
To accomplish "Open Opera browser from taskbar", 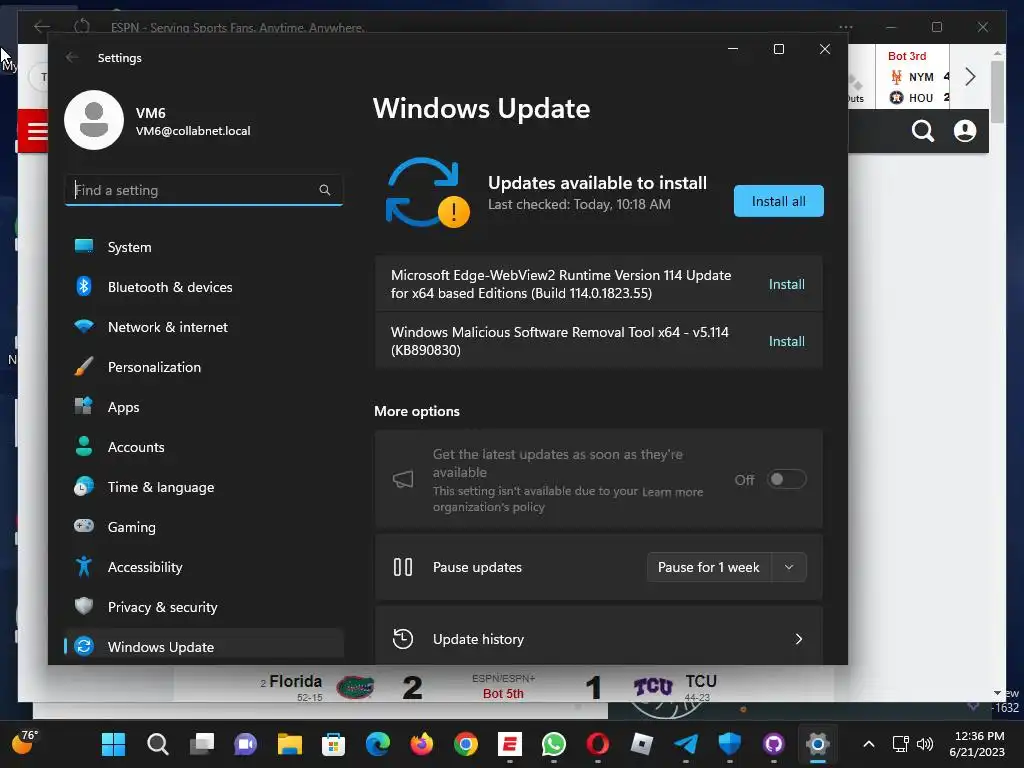I will pyautogui.click(x=598, y=744).
